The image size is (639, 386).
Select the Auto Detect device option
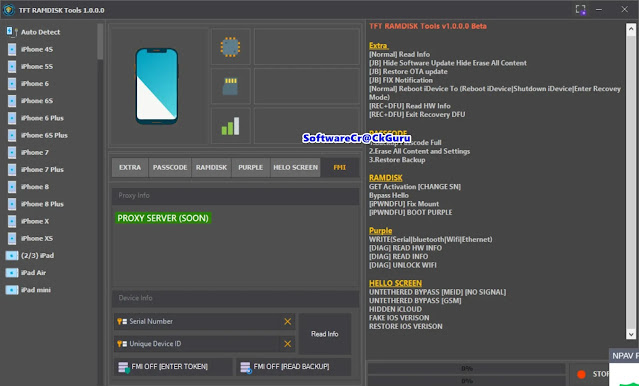pyautogui.click(x=33, y=32)
